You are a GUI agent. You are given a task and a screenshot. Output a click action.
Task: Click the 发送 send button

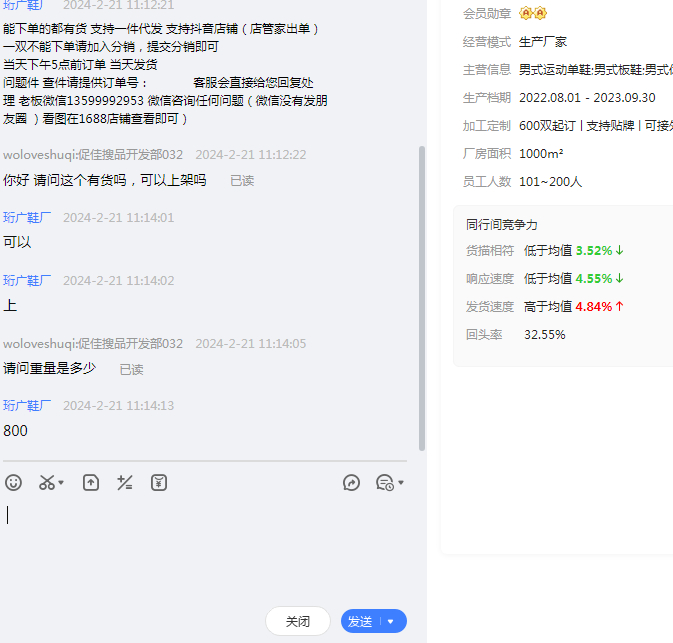pos(360,621)
